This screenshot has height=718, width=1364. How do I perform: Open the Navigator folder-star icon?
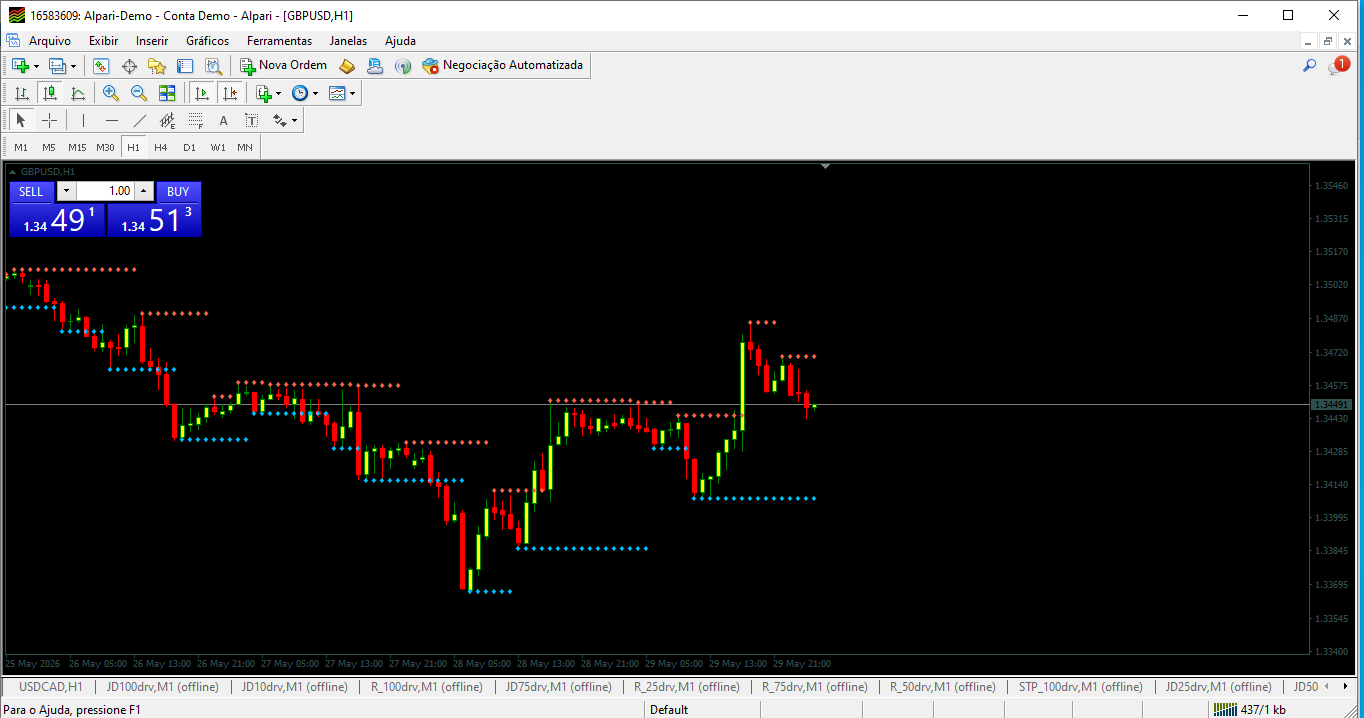(157, 66)
